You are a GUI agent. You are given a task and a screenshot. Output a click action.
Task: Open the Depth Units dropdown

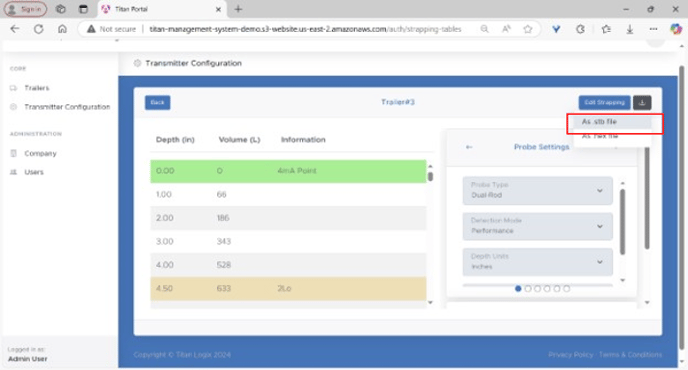pyautogui.click(x=538, y=262)
